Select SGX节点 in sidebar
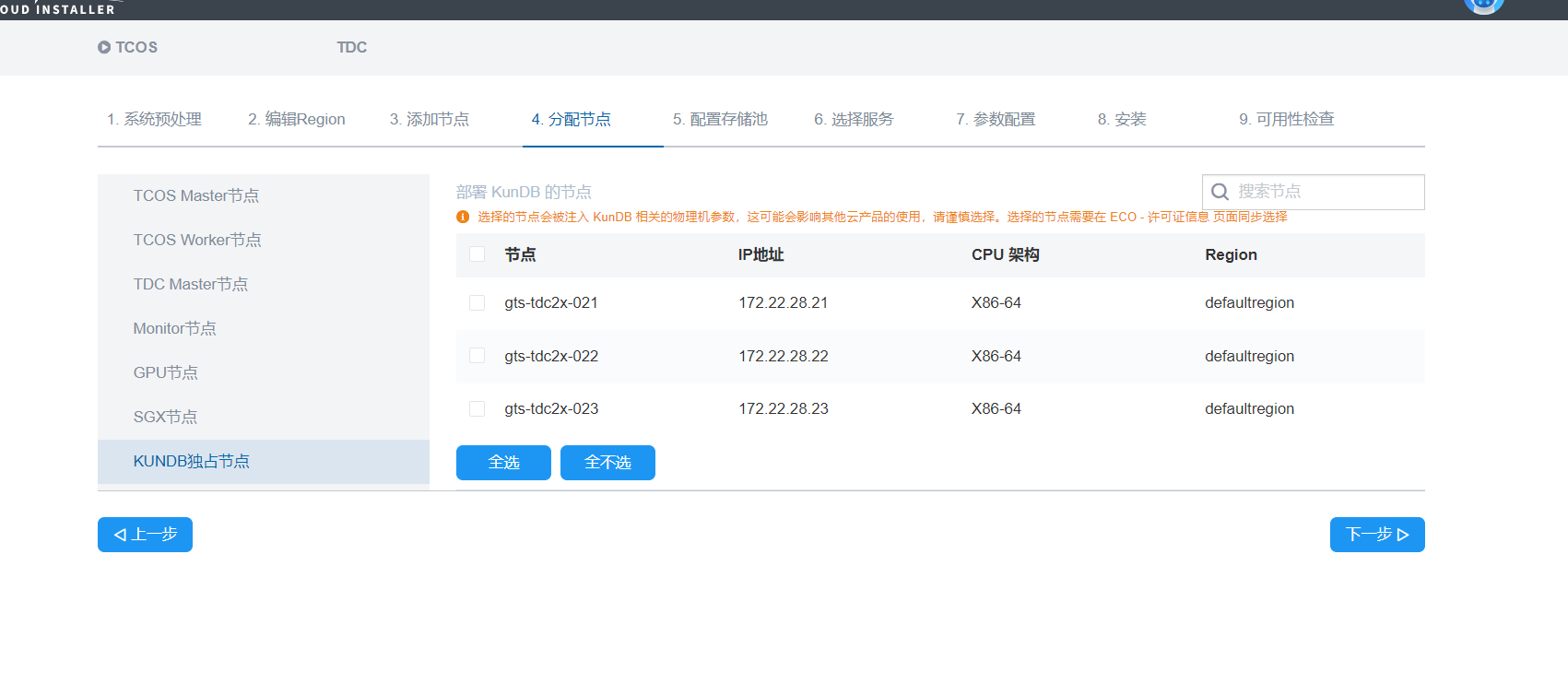Screen dimensions: 1568x684 click(264, 418)
